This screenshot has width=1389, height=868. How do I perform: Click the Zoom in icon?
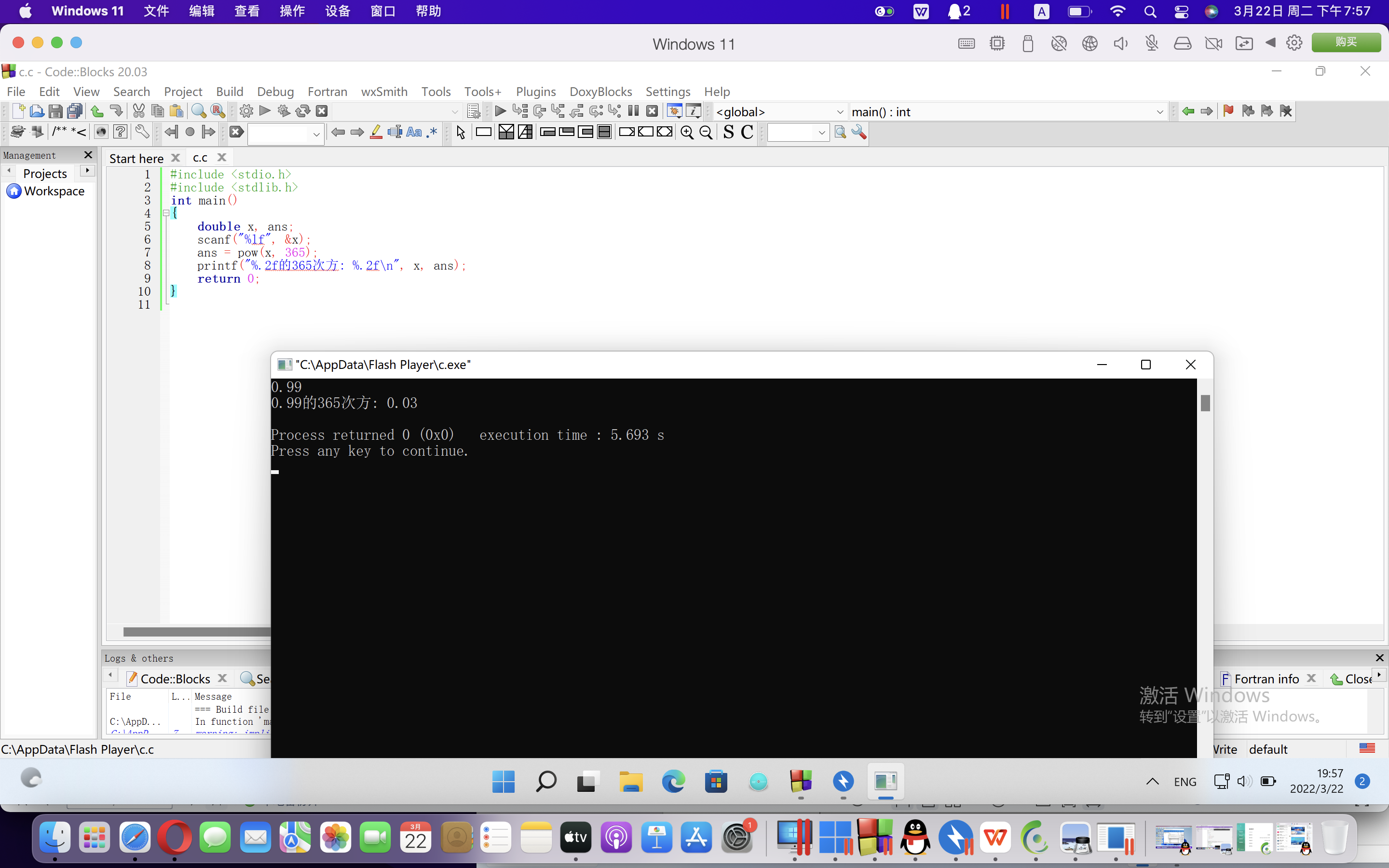pos(686,133)
